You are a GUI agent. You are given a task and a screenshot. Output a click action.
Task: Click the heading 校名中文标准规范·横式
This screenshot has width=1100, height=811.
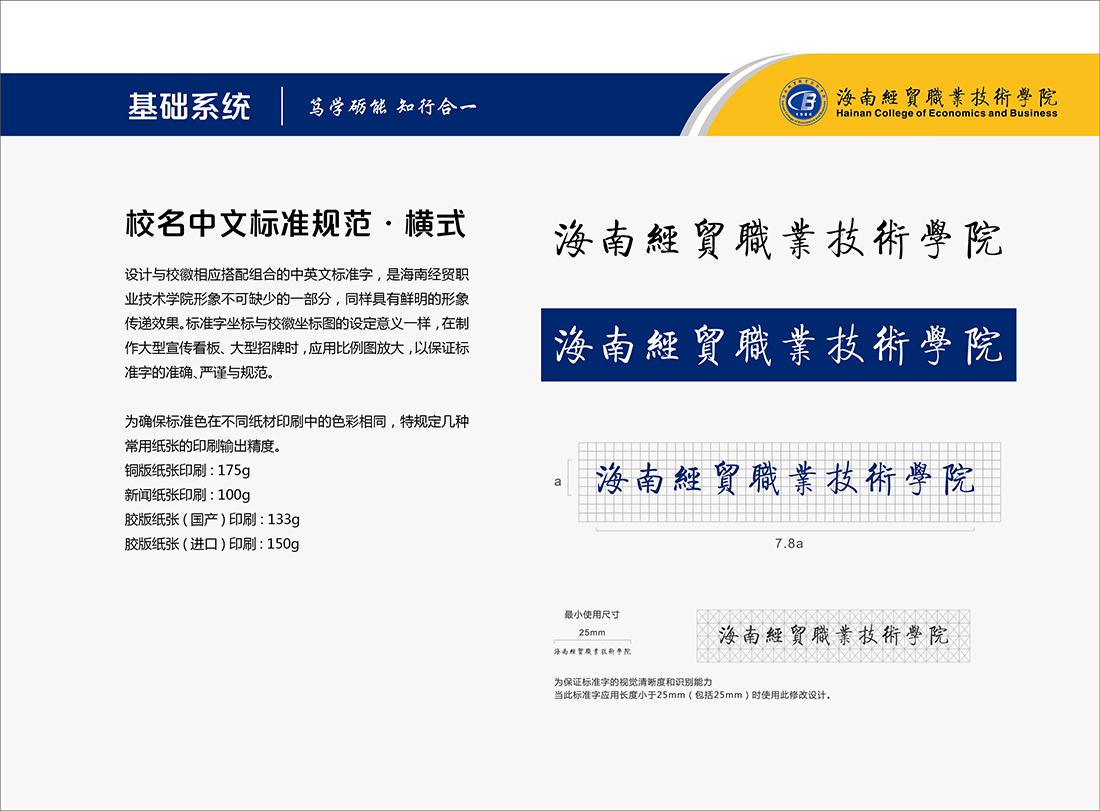tap(295, 223)
